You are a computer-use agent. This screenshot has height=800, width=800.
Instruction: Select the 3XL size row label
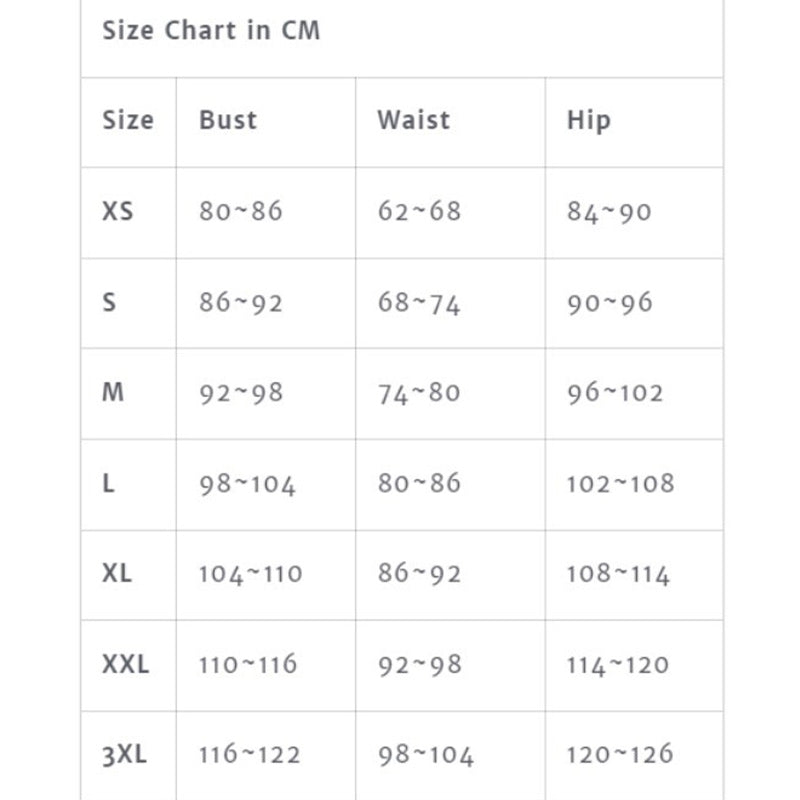(x=124, y=755)
